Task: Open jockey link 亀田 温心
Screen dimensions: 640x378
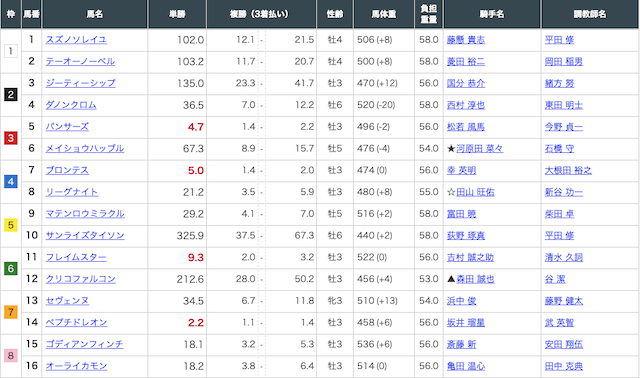Action: pos(466,366)
